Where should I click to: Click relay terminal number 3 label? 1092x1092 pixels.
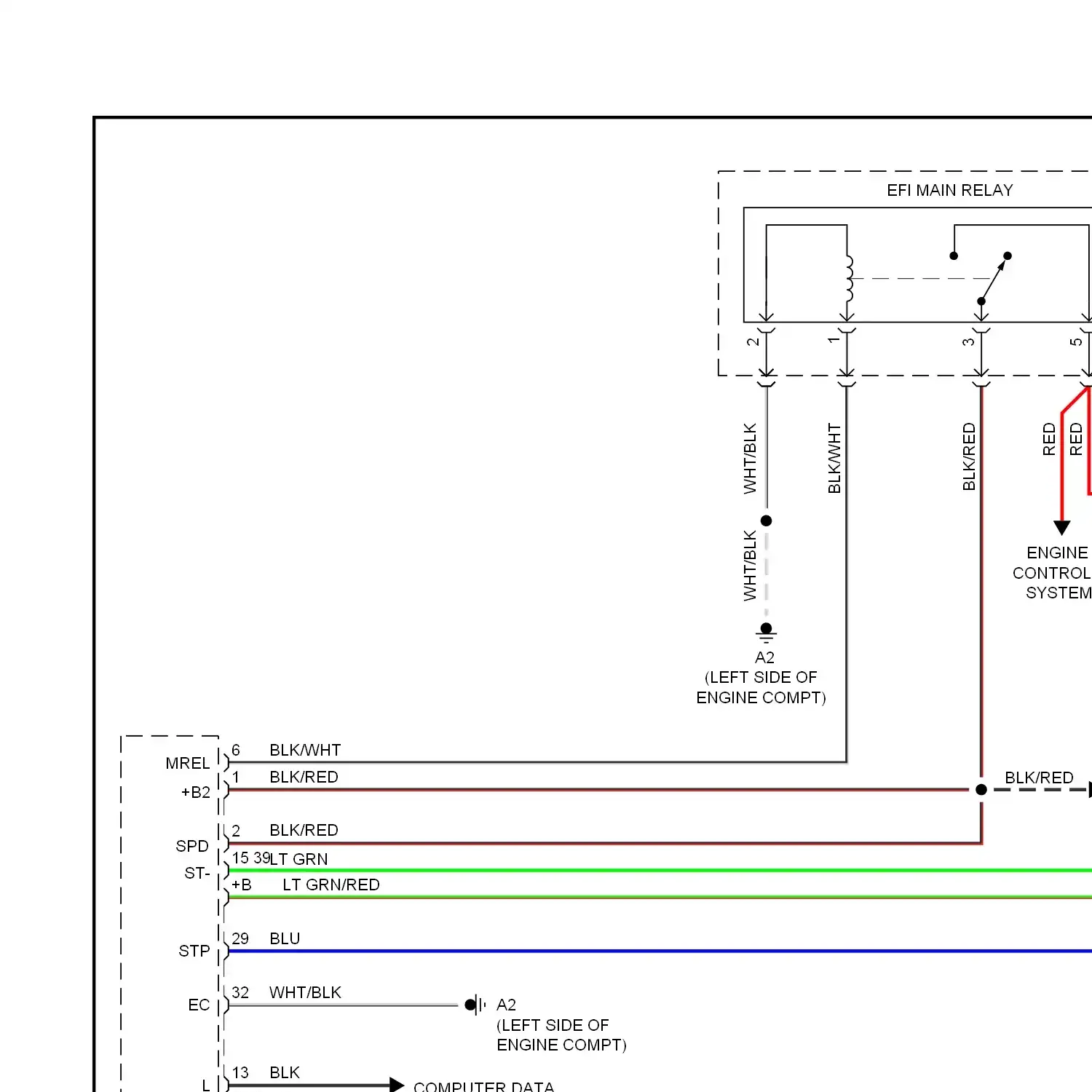[968, 341]
